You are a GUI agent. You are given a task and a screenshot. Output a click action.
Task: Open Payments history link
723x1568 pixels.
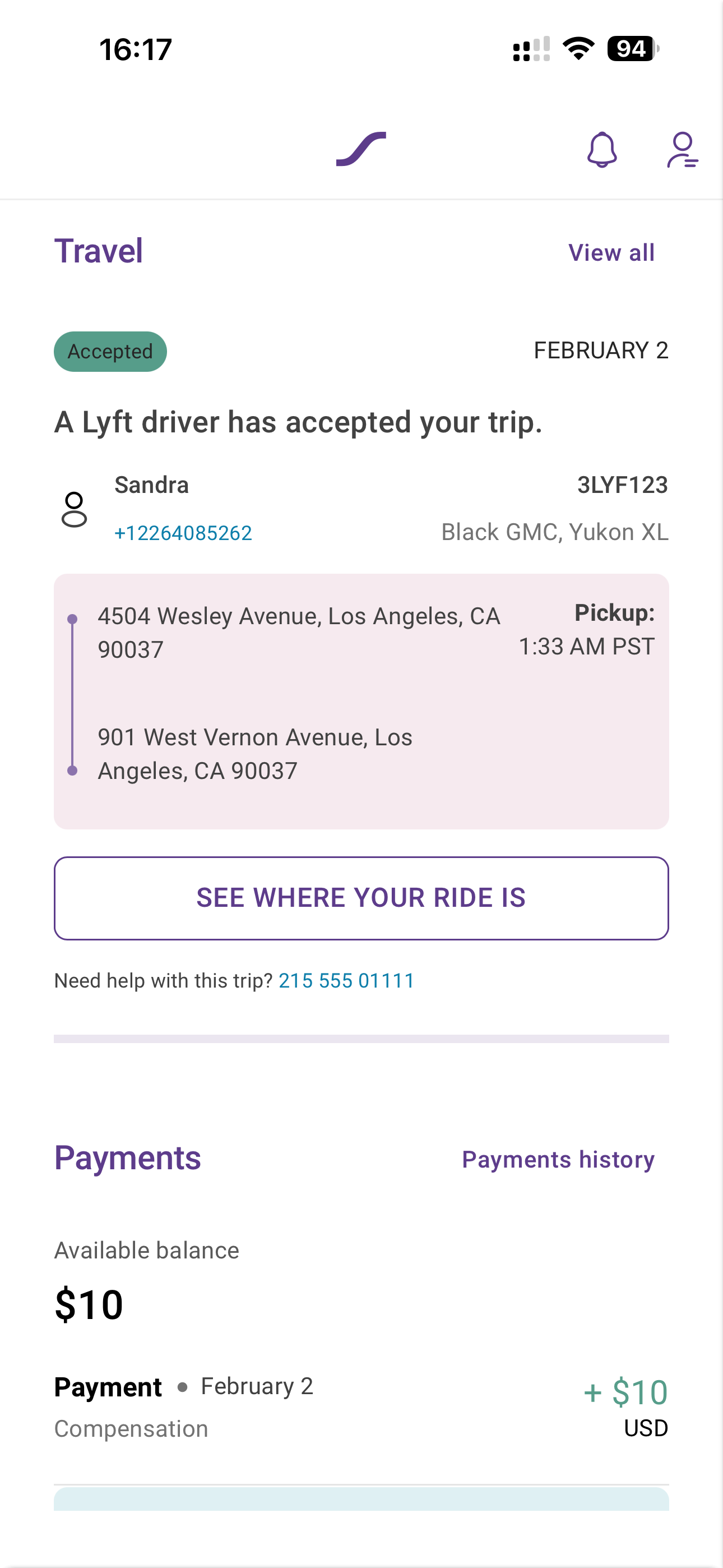pos(558,1160)
